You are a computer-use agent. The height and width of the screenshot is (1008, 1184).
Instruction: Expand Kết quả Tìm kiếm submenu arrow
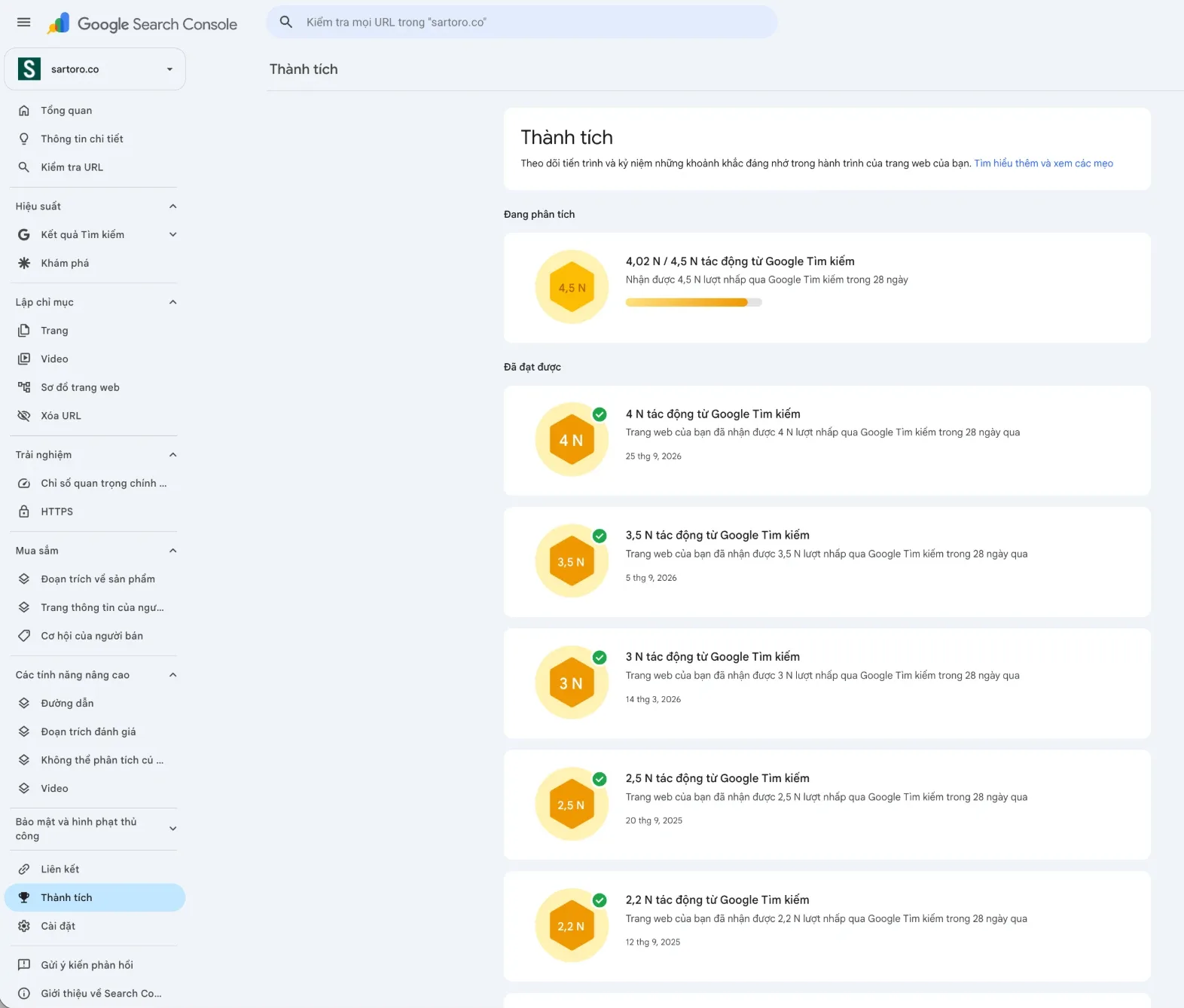coord(173,235)
